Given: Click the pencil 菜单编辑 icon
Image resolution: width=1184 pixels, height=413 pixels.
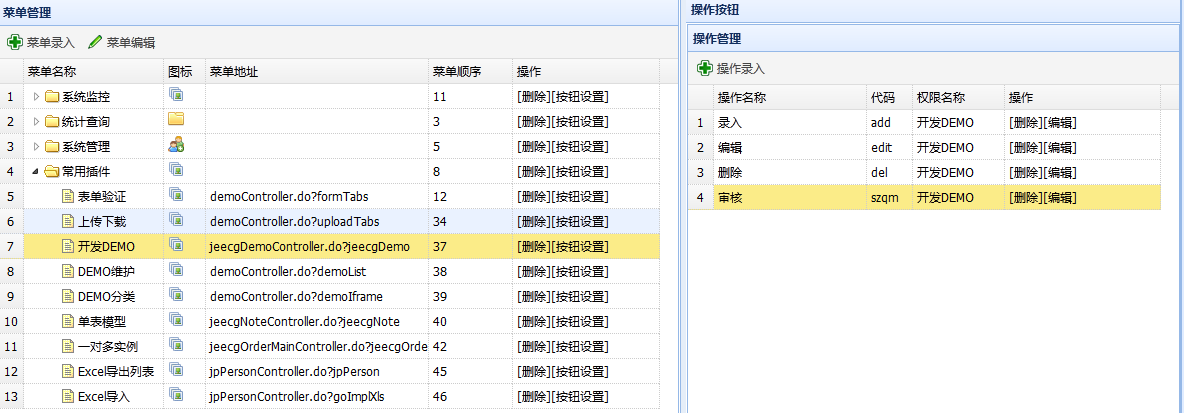Looking at the screenshot, I should point(95,42).
